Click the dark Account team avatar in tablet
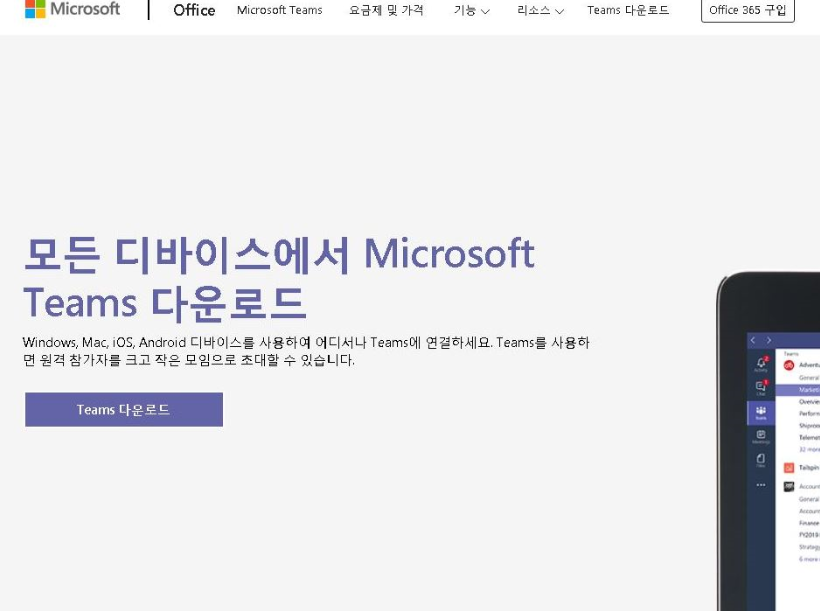 point(789,486)
